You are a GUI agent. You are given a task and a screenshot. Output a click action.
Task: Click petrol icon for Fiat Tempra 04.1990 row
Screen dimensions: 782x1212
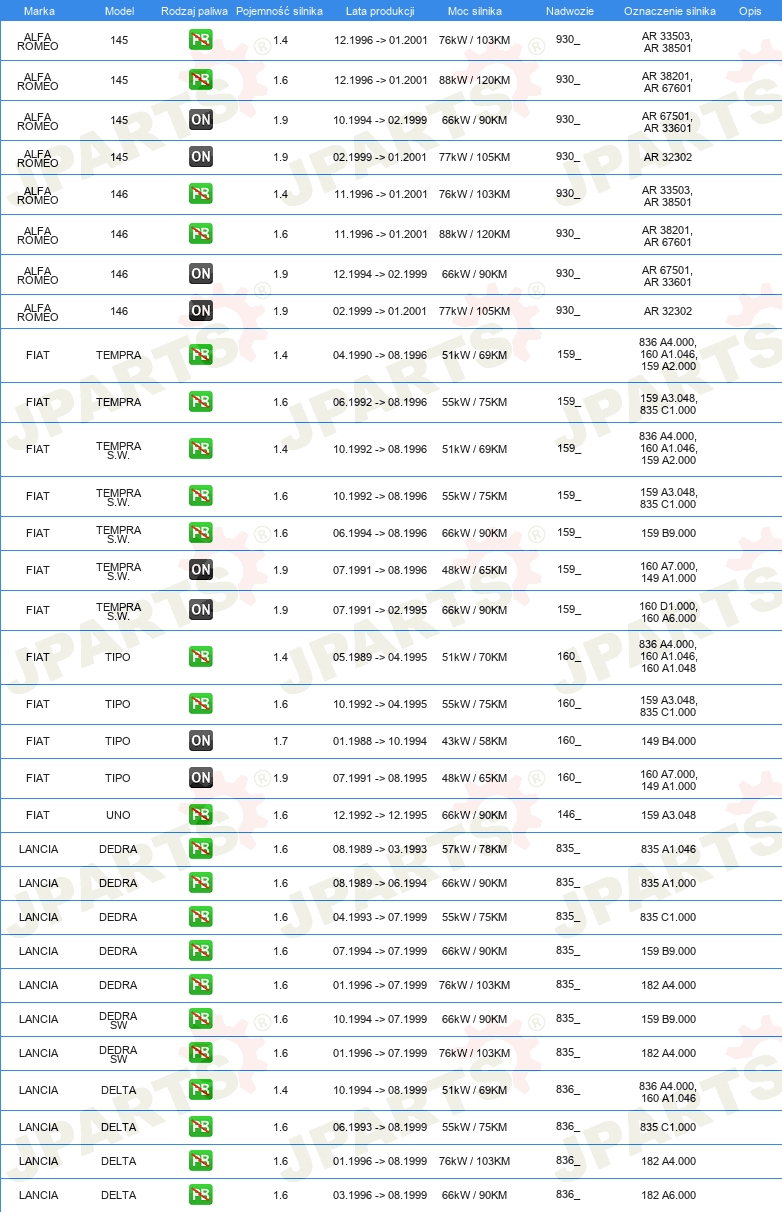201,355
